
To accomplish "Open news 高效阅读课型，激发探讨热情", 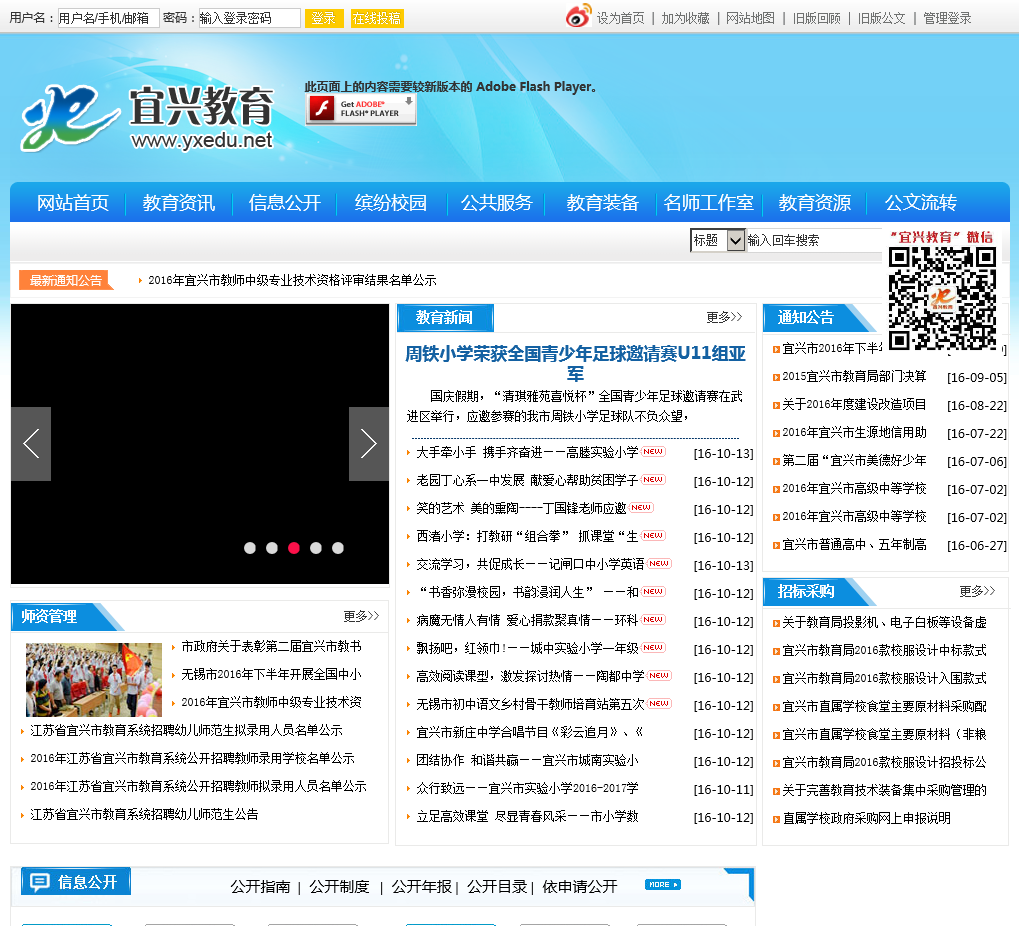I will (530, 676).
